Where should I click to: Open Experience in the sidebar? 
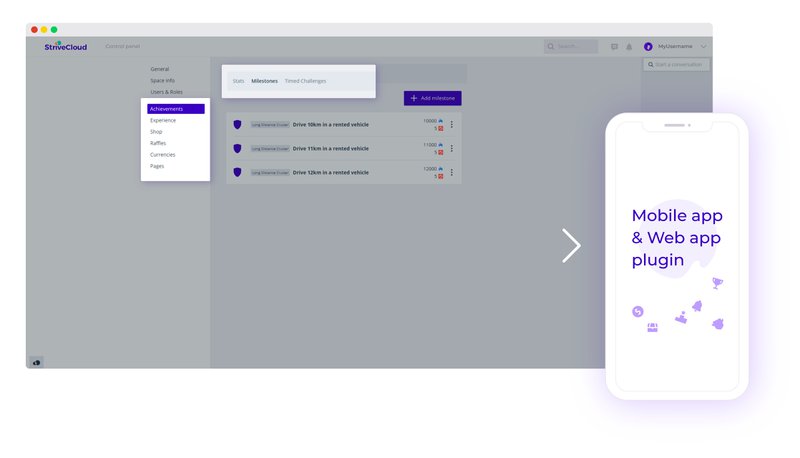click(x=163, y=120)
